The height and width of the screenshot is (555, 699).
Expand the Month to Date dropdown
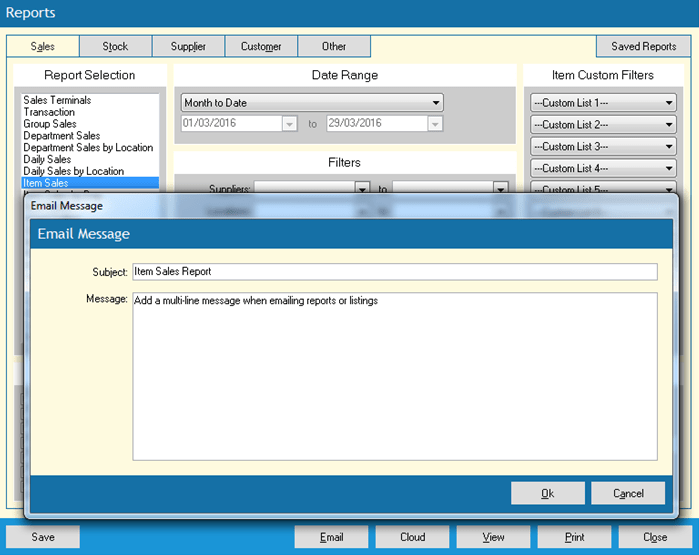(311, 103)
